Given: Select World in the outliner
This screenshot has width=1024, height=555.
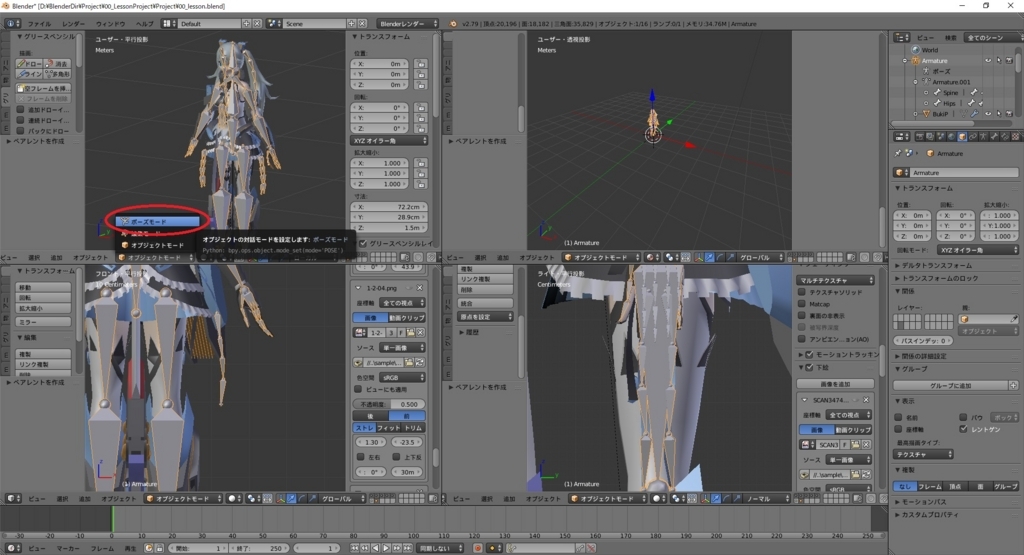Looking at the screenshot, I should tap(930, 50).
